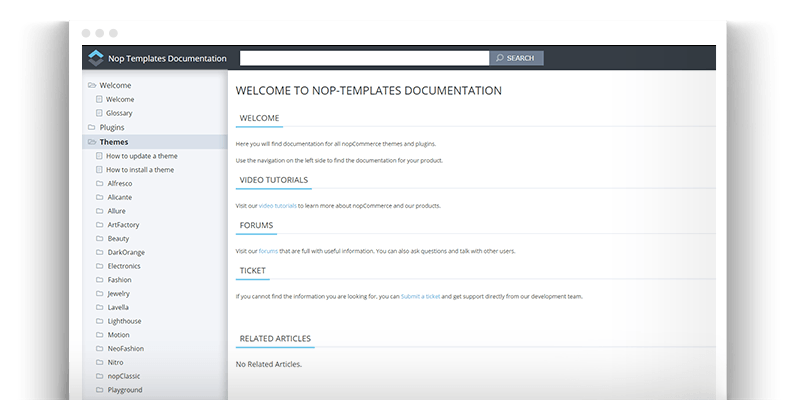Follow the 'video tutorials' link
795x400 pixels.
coord(278,205)
